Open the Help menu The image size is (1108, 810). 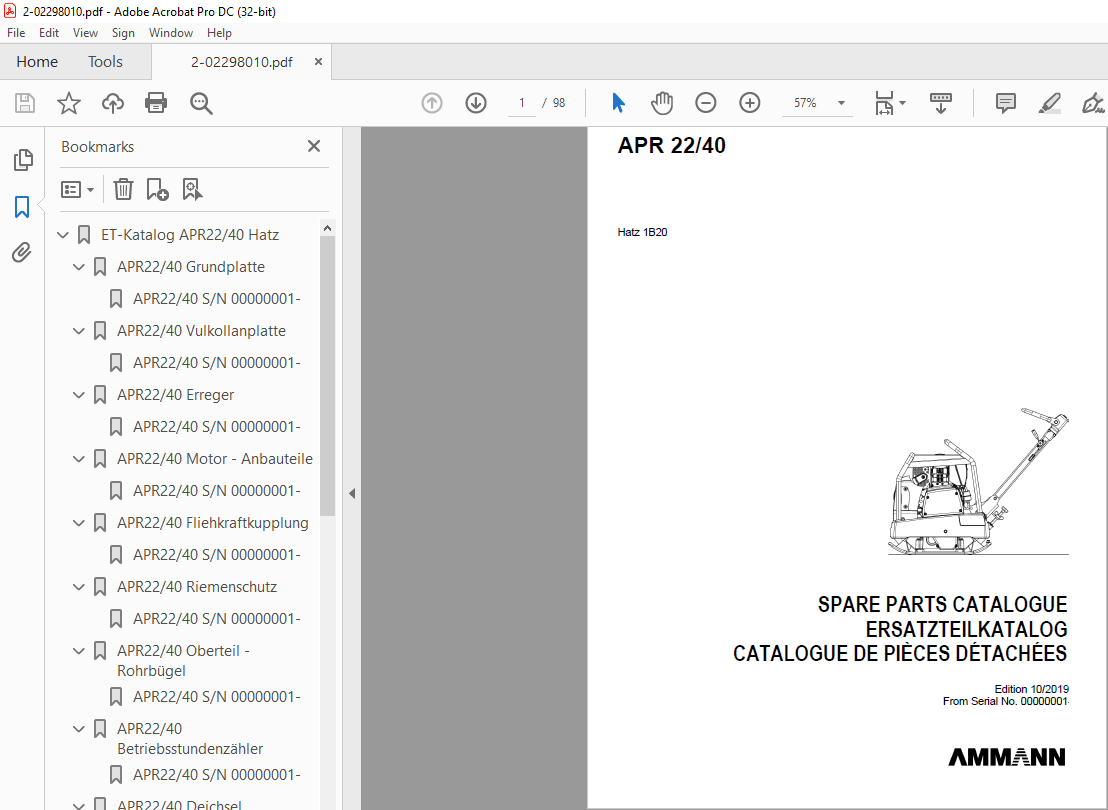pos(219,33)
